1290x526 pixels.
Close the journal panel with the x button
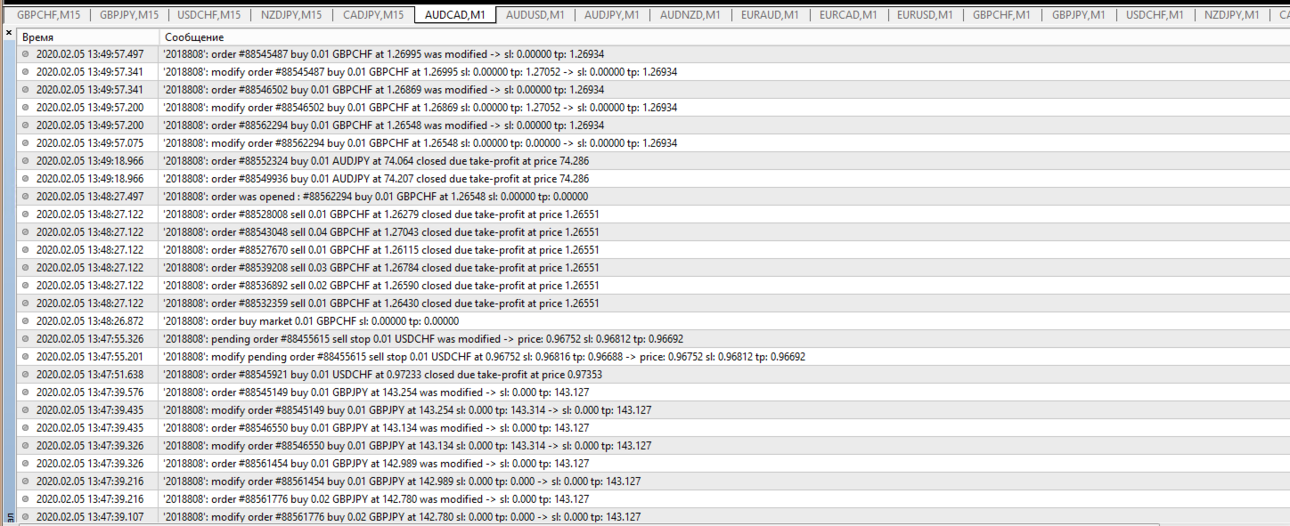click(9, 34)
